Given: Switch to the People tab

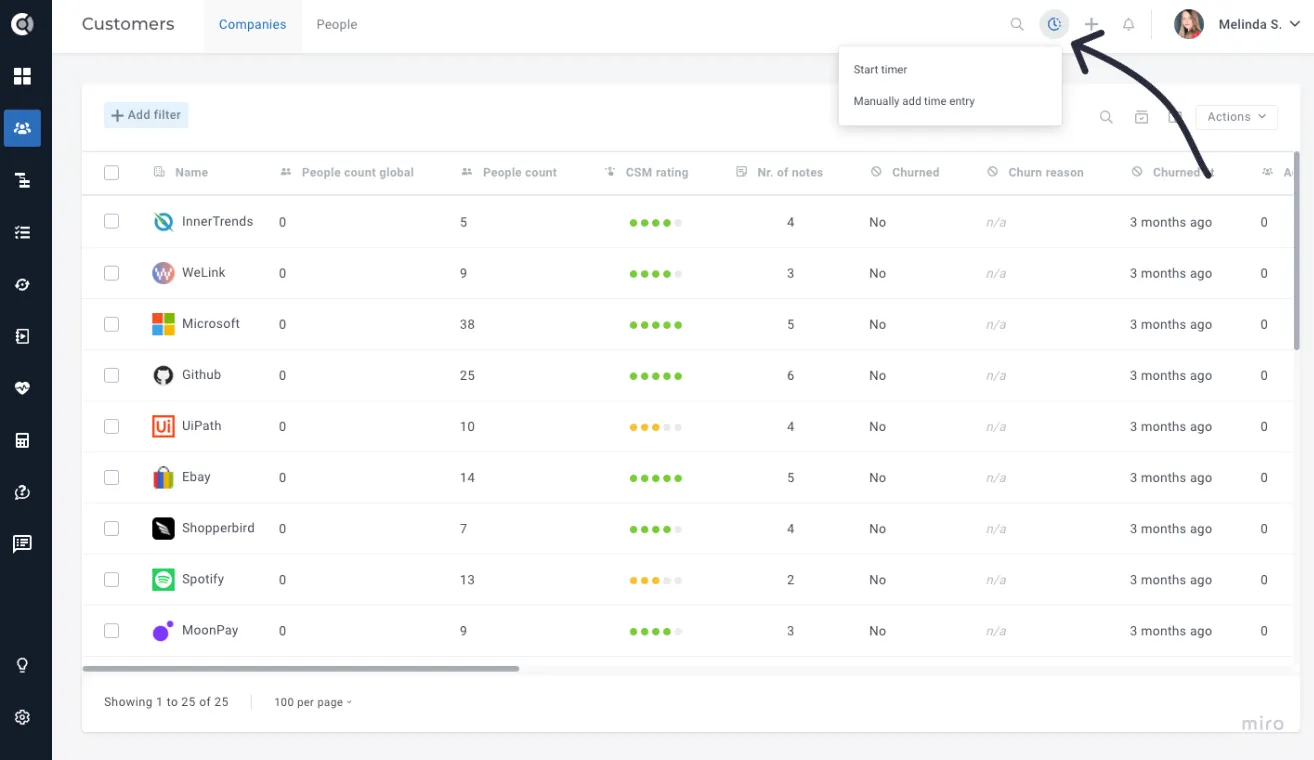Looking at the screenshot, I should [337, 25].
